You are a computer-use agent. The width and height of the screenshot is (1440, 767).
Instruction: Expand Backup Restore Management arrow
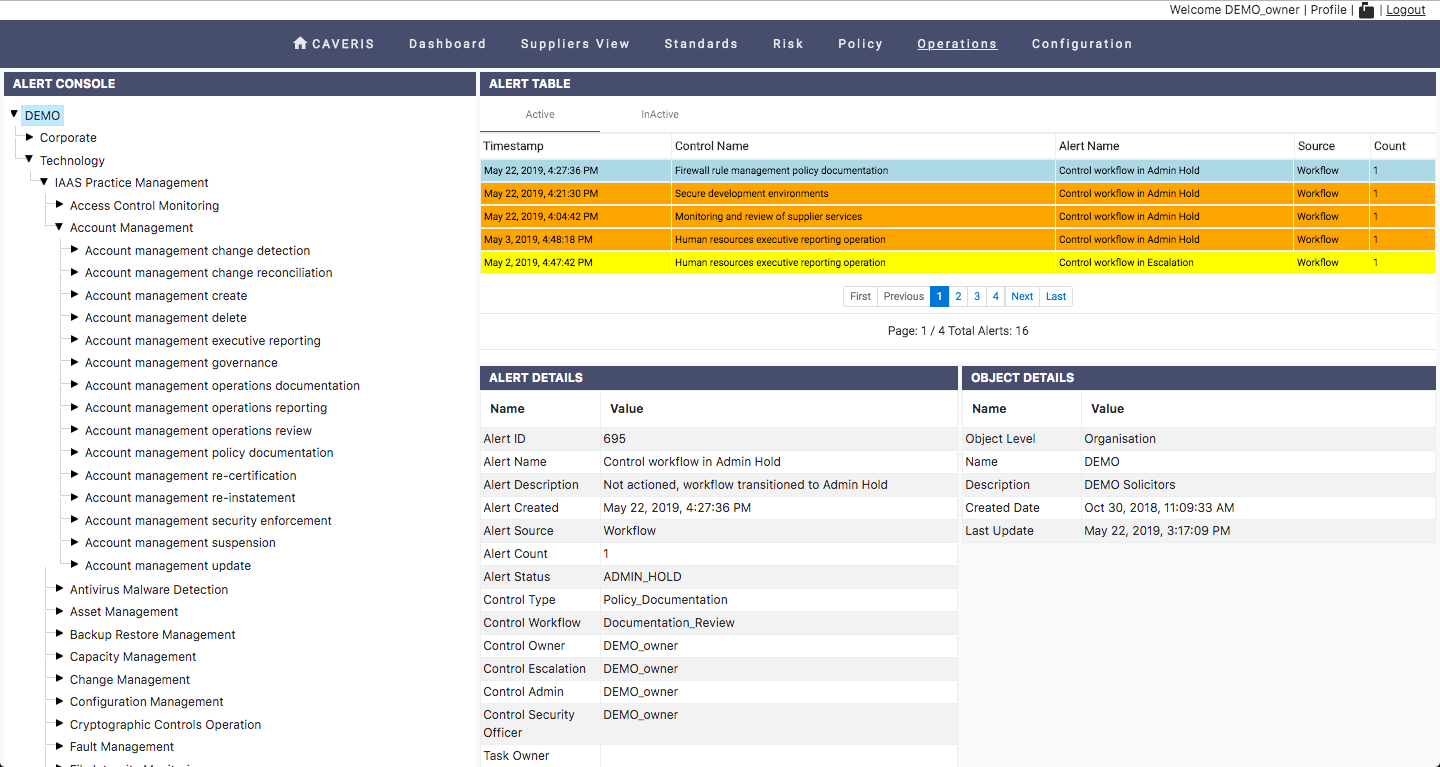[59, 634]
